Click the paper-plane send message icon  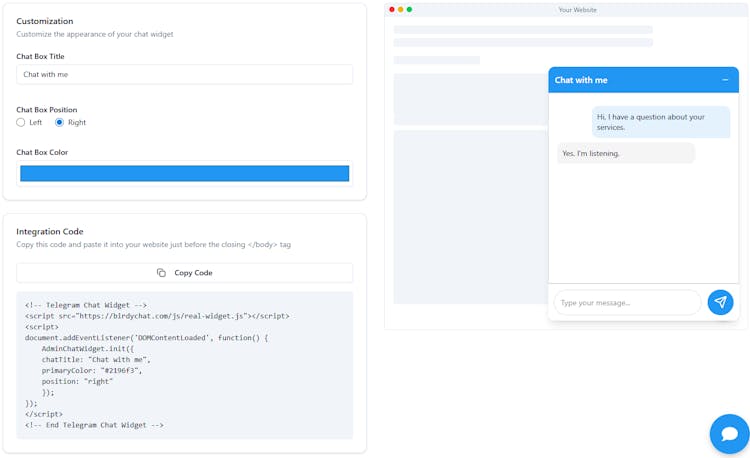(720, 302)
